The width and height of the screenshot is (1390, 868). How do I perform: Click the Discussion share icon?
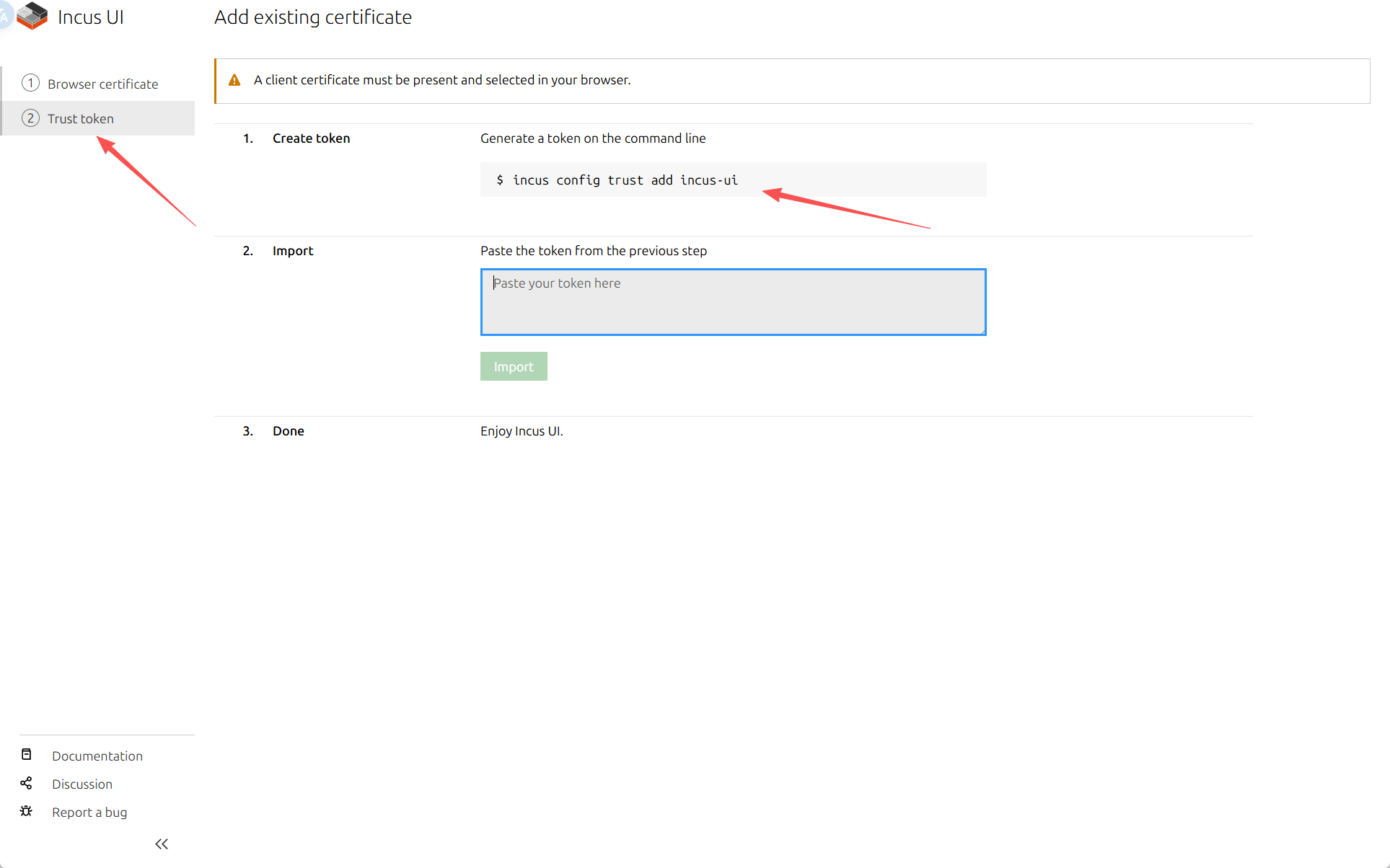pos(27,783)
